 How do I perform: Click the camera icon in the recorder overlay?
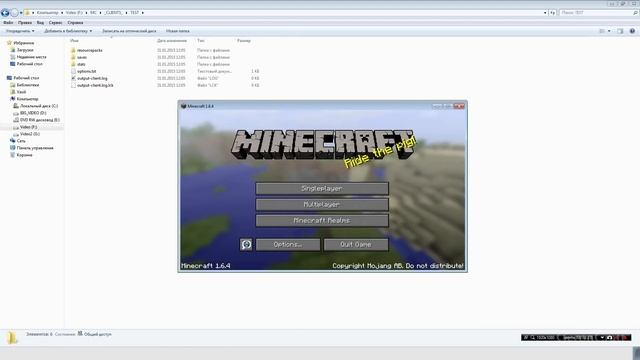click(x=609, y=338)
